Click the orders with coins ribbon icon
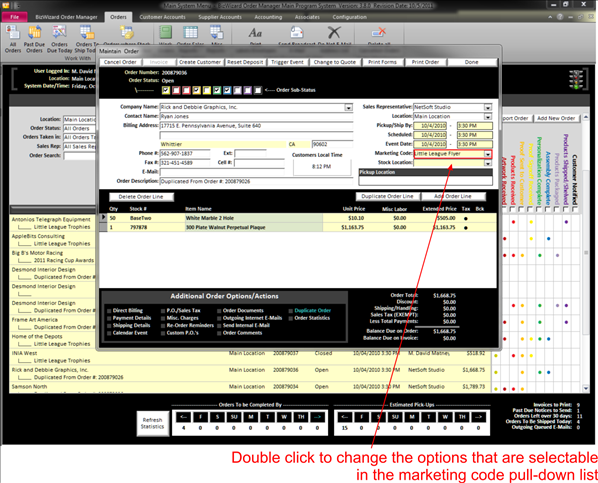Viewport: 598px width, 483px height. click(127, 33)
